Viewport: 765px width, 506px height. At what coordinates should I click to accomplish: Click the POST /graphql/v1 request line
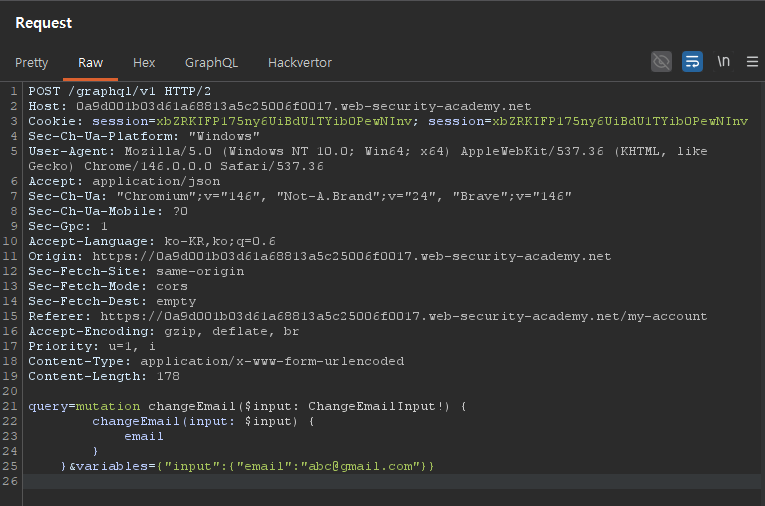pos(98,91)
